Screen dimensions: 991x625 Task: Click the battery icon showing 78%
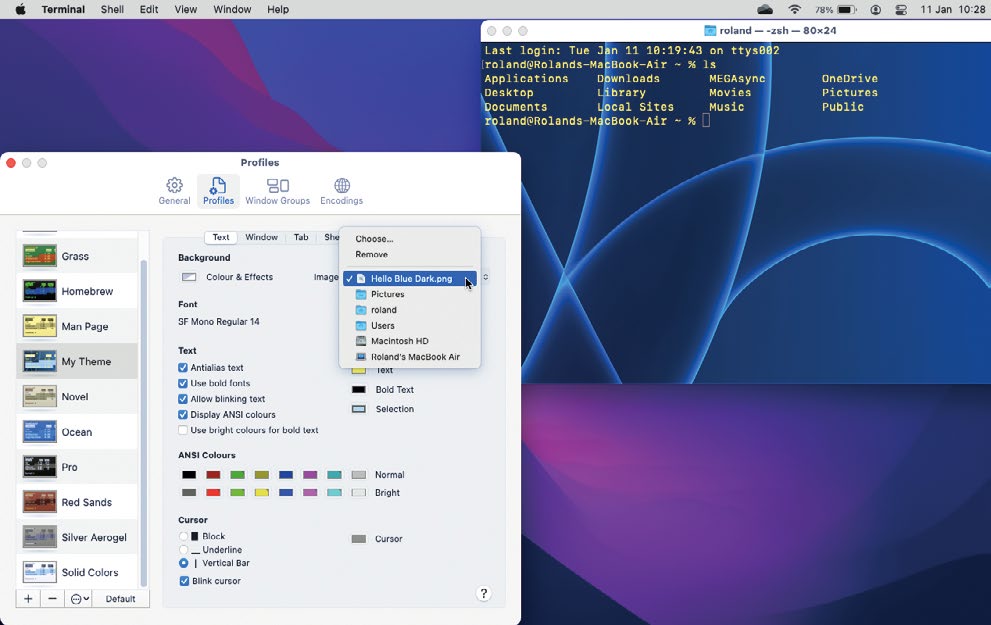846,9
